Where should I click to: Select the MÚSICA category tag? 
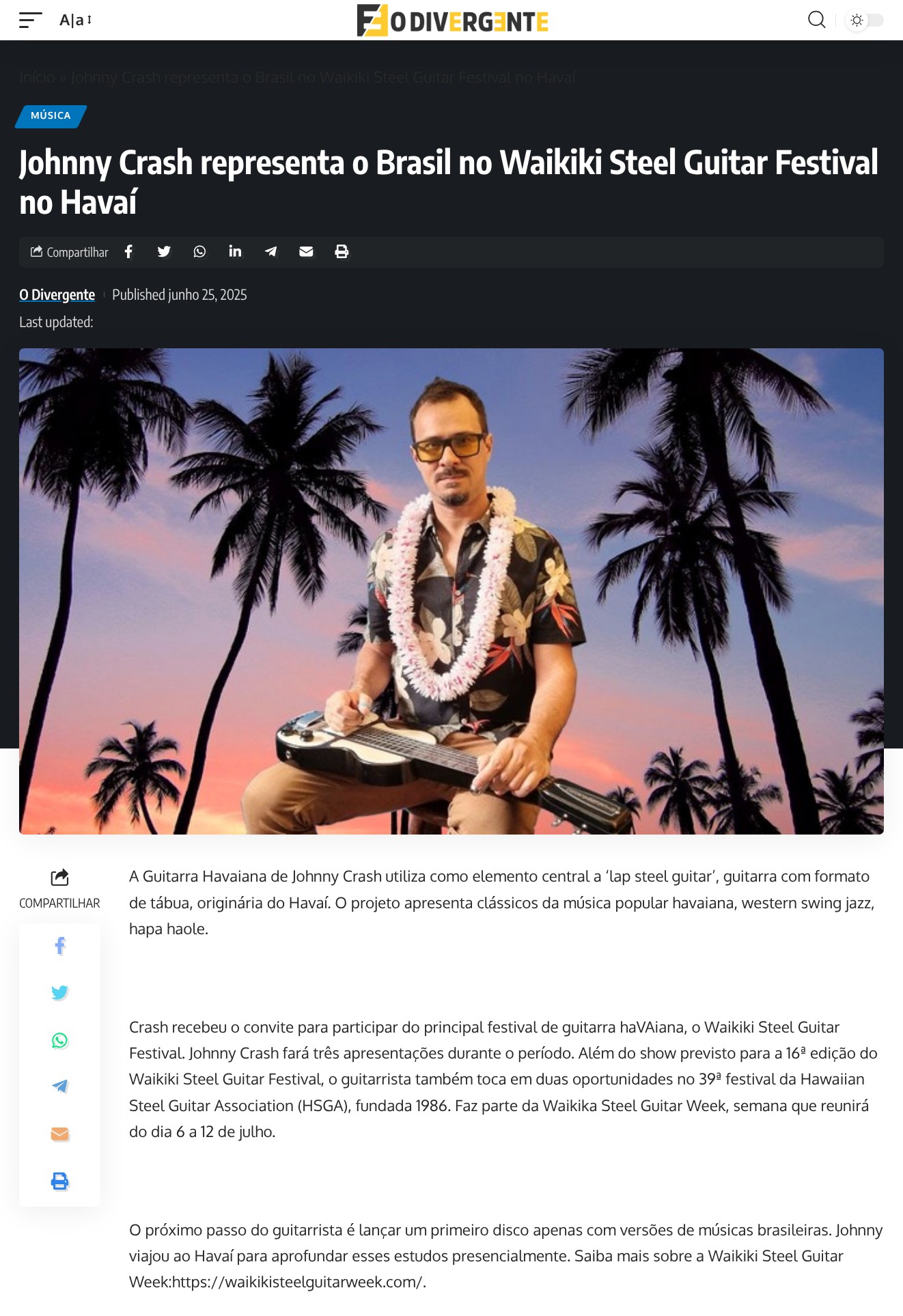(51, 116)
